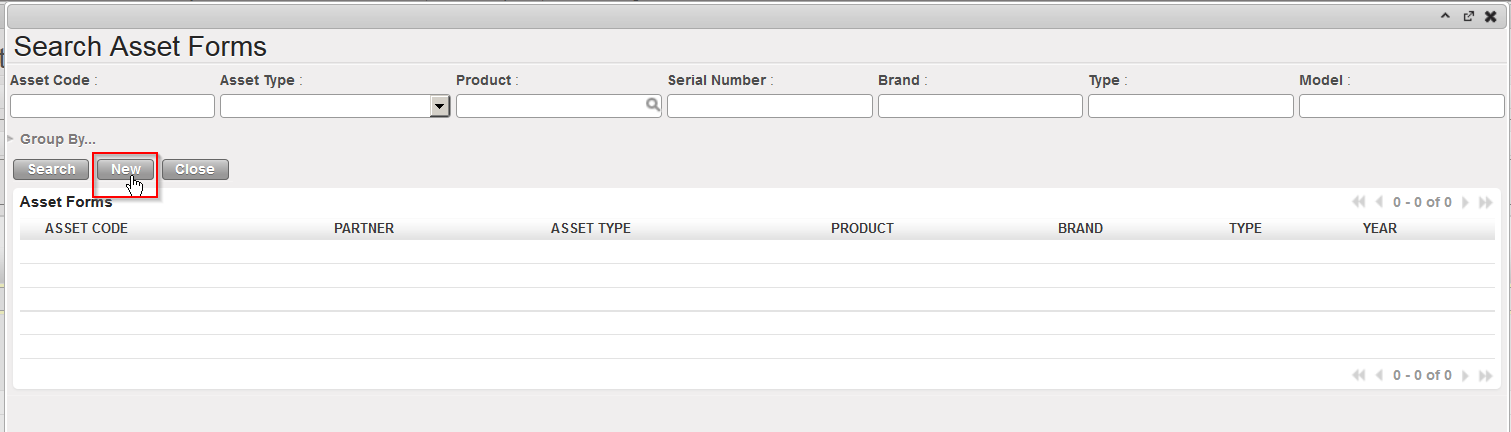Screen dimensions: 1511x432
Task: Go to last page in bottom pager
Action: coord(1487,375)
